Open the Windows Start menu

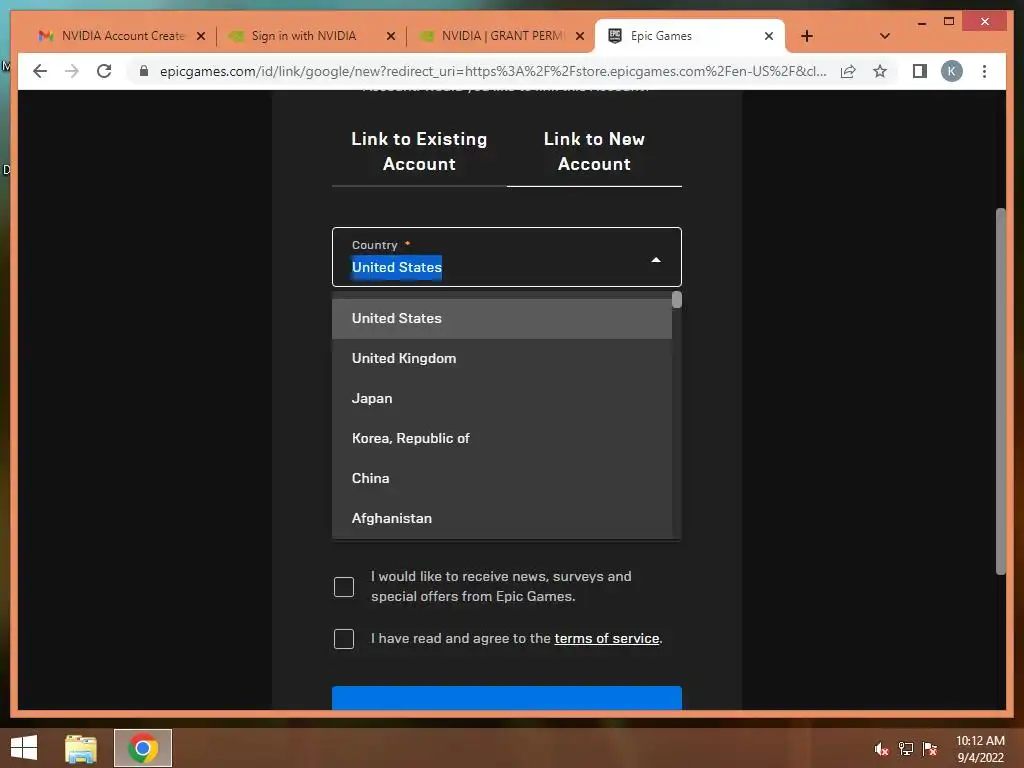(x=24, y=748)
